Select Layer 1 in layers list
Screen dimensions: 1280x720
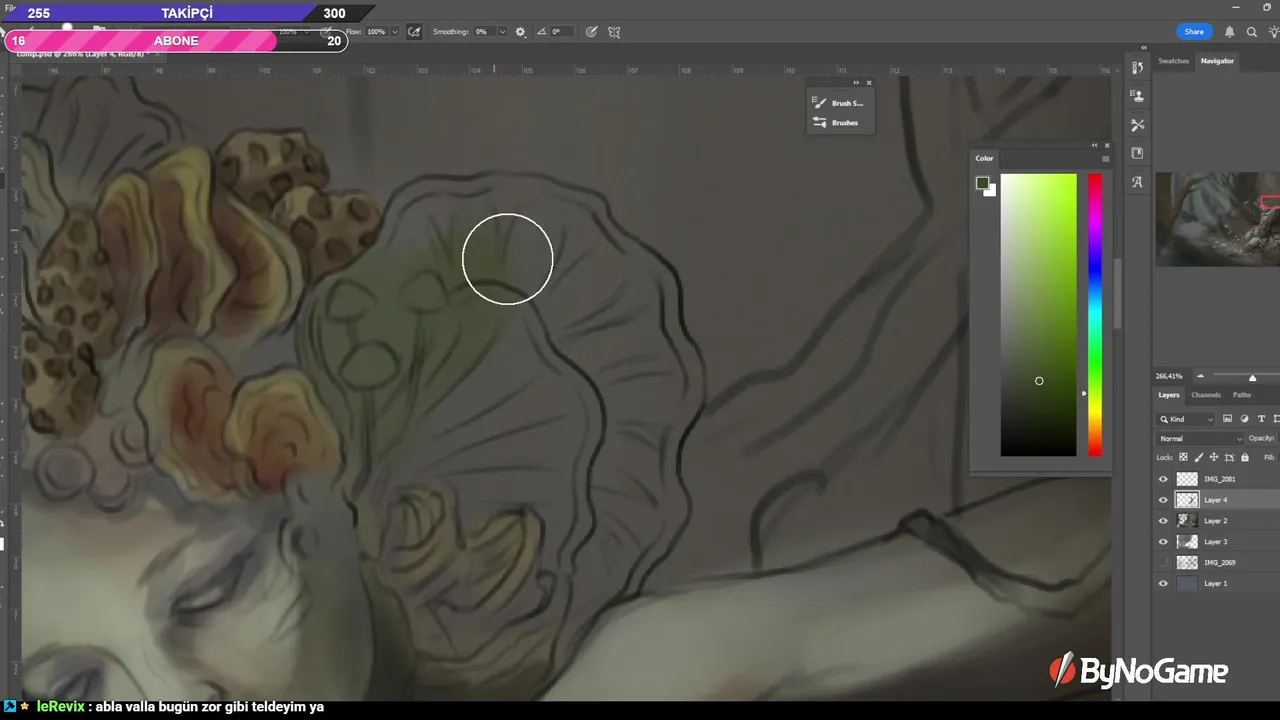1218,584
